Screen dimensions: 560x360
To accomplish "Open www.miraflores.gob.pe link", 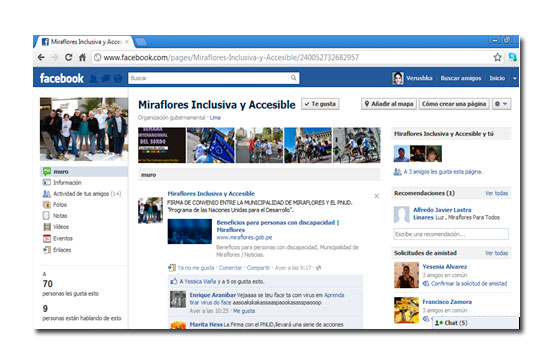I will point(244,238).
